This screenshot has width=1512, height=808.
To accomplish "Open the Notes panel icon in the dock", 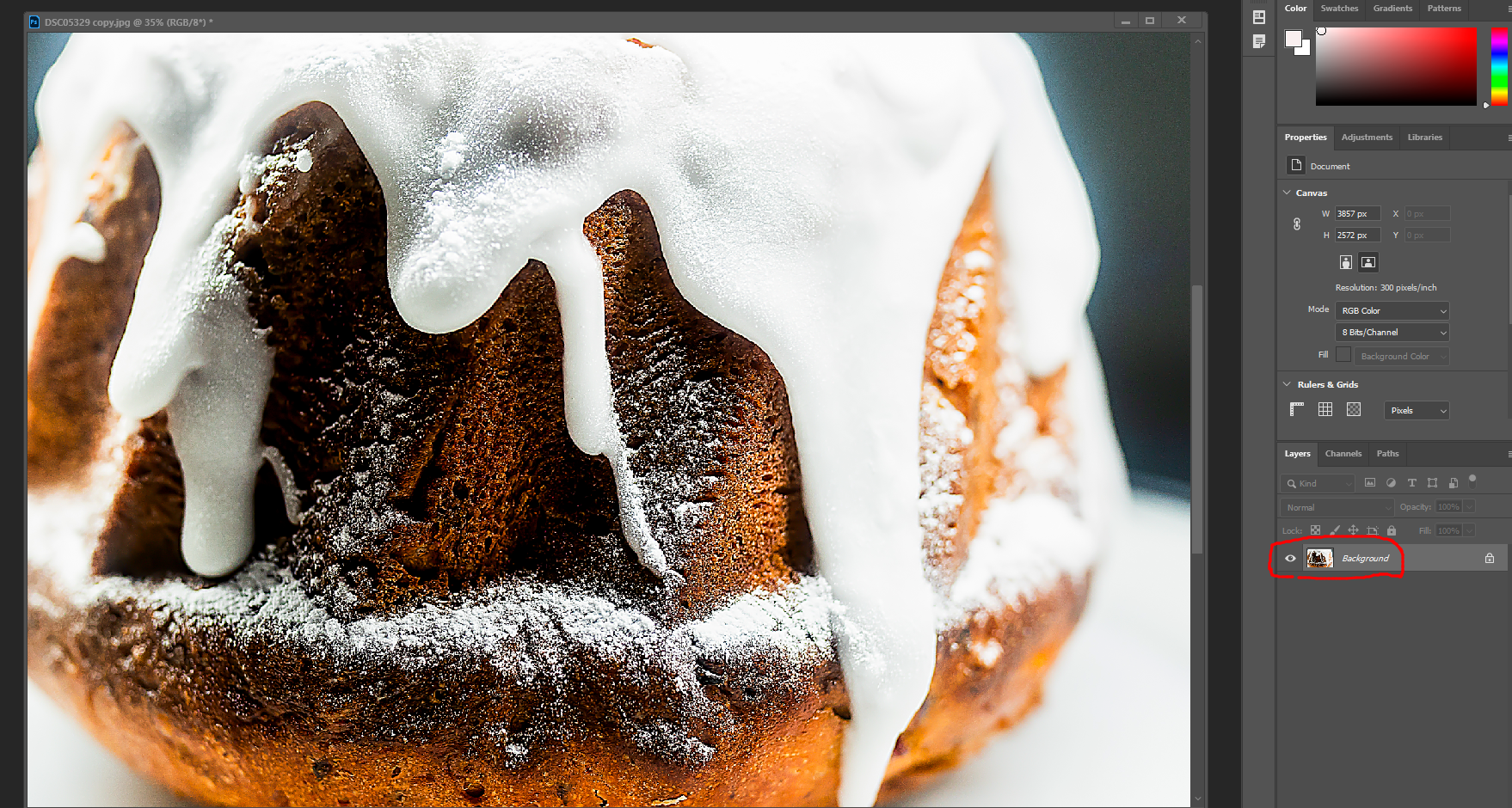I will click(x=1259, y=41).
